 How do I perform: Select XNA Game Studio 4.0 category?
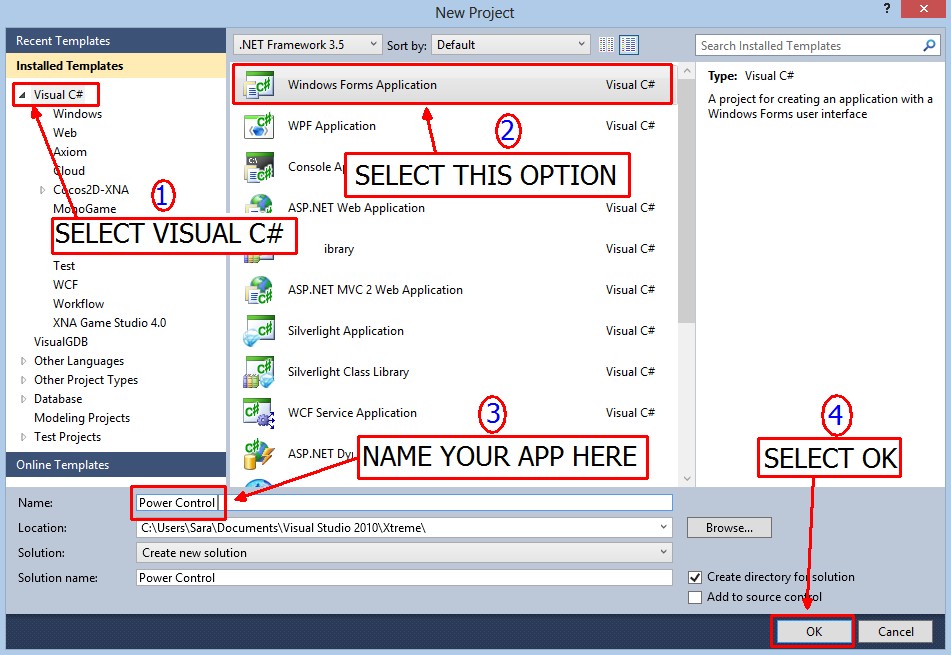click(109, 323)
